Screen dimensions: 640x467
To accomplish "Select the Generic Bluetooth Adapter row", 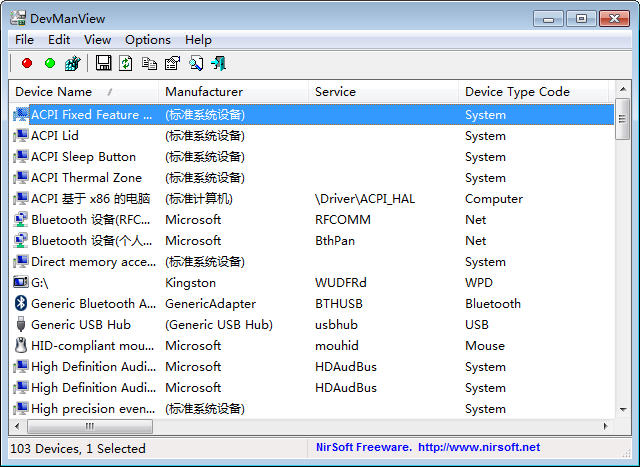I will pyautogui.click(x=311, y=304).
